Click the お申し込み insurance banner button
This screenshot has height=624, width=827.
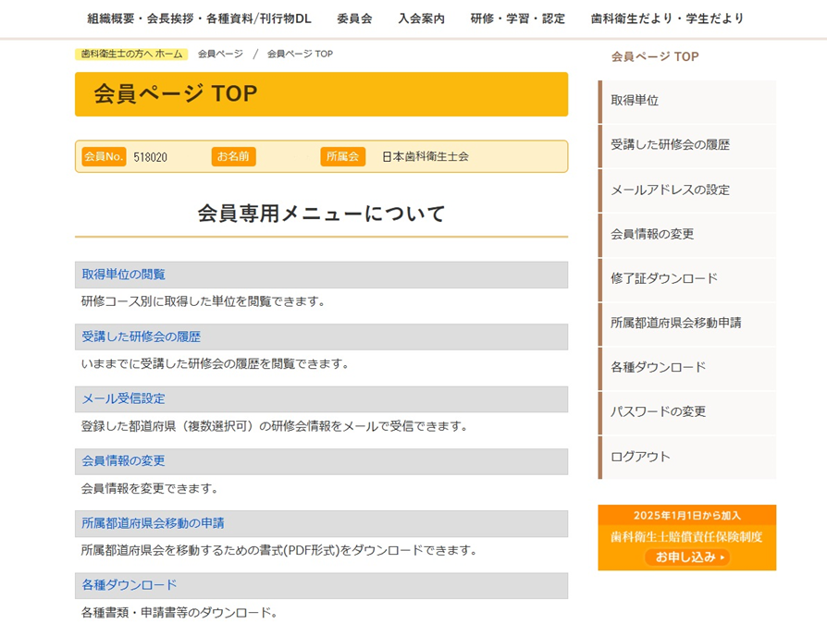point(687,557)
